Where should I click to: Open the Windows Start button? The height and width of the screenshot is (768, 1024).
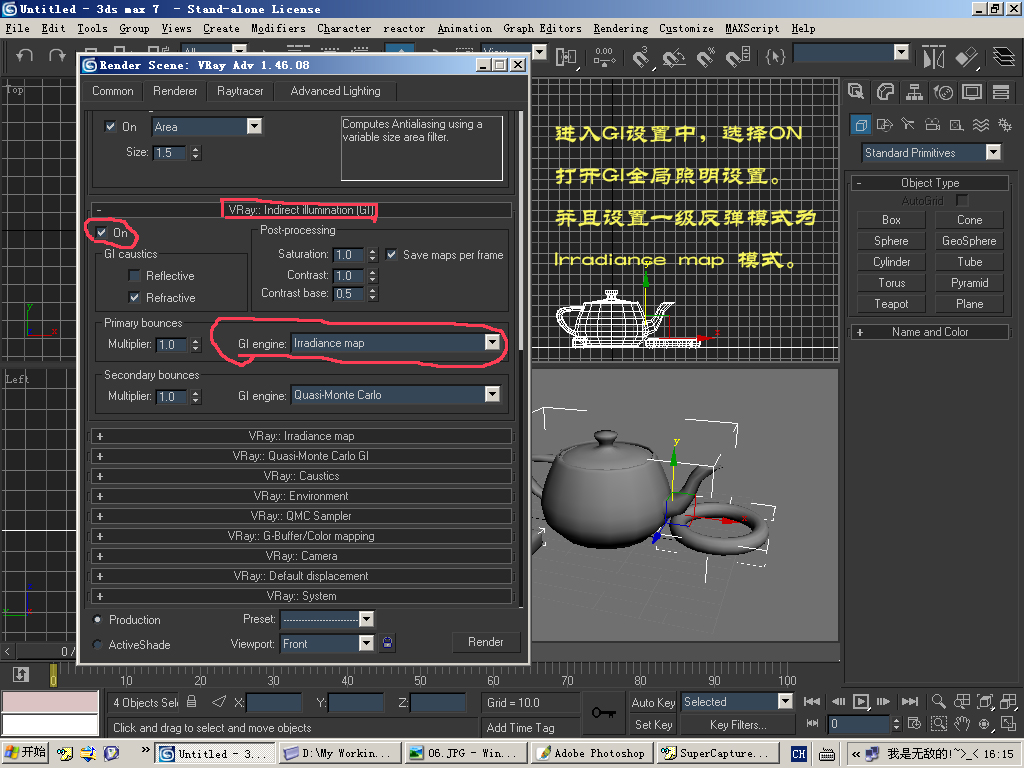pos(26,753)
